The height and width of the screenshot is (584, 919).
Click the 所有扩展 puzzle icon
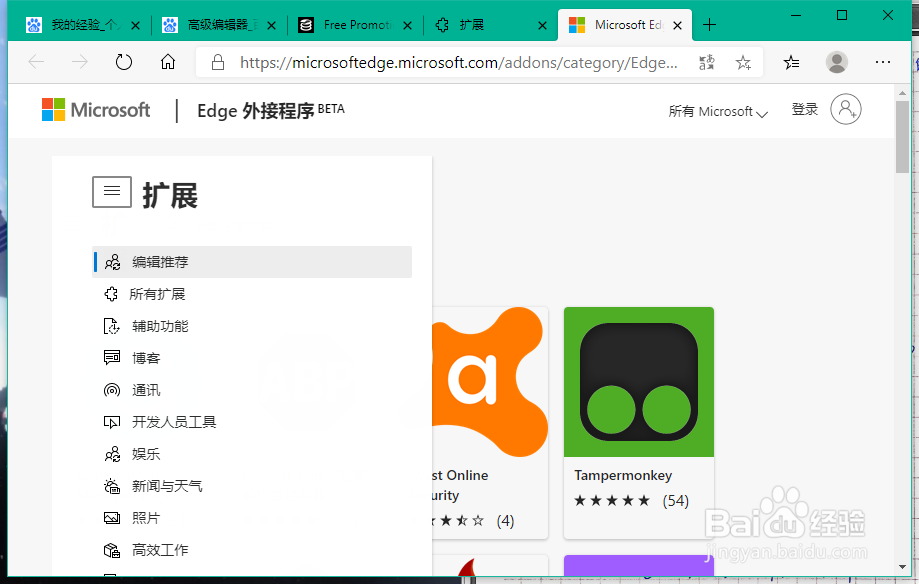[111, 294]
